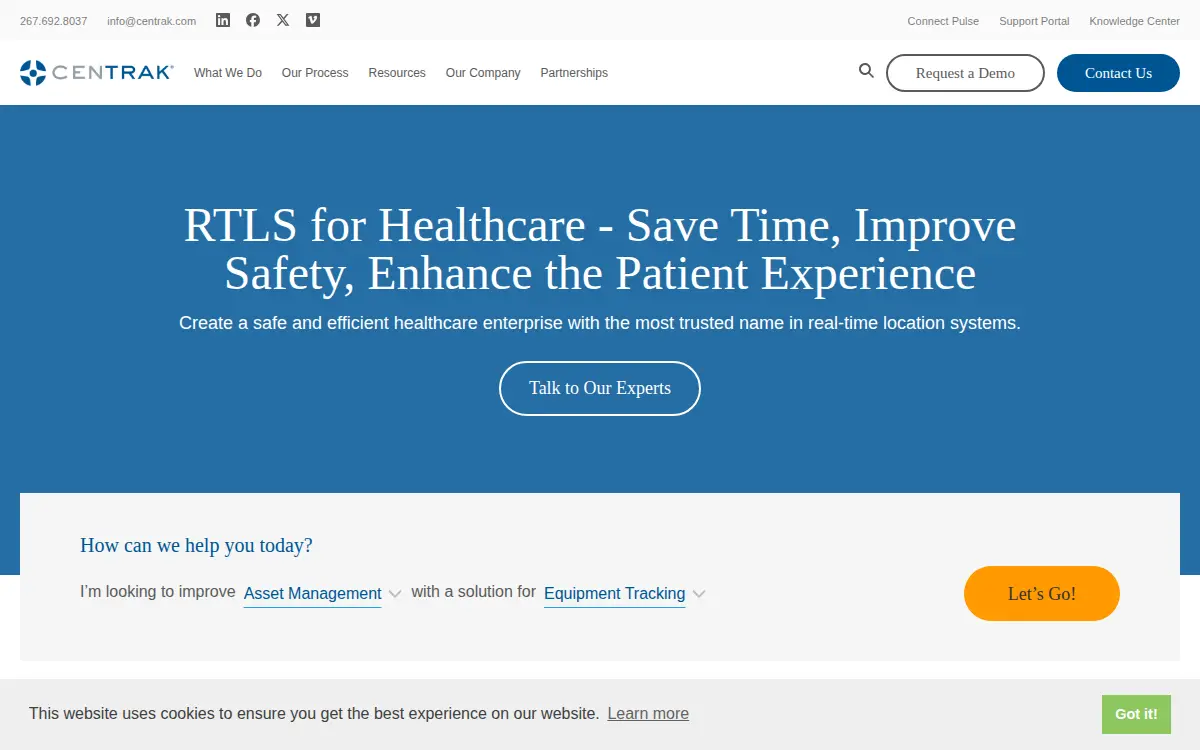
Task: Click the Request a Demo button
Action: coord(965,73)
